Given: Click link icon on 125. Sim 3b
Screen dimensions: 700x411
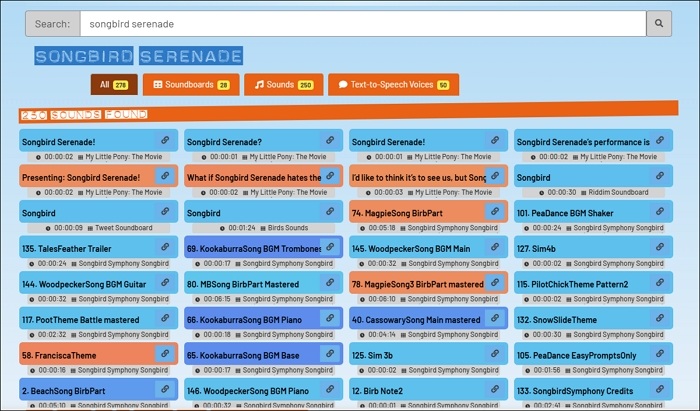Looking at the screenshot, I should (x=495, y=353).
